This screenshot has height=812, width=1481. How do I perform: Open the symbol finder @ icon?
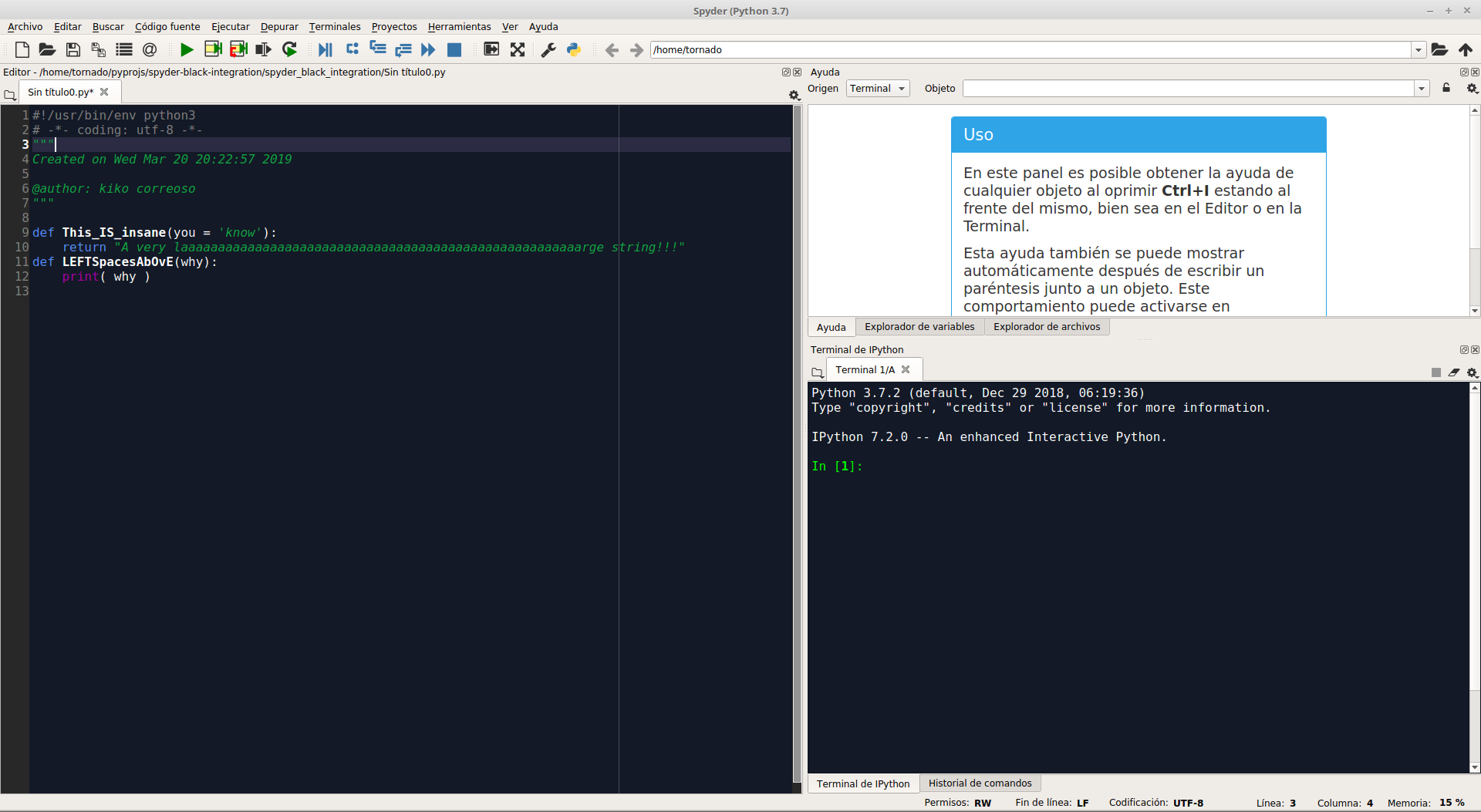pos(150,49)
